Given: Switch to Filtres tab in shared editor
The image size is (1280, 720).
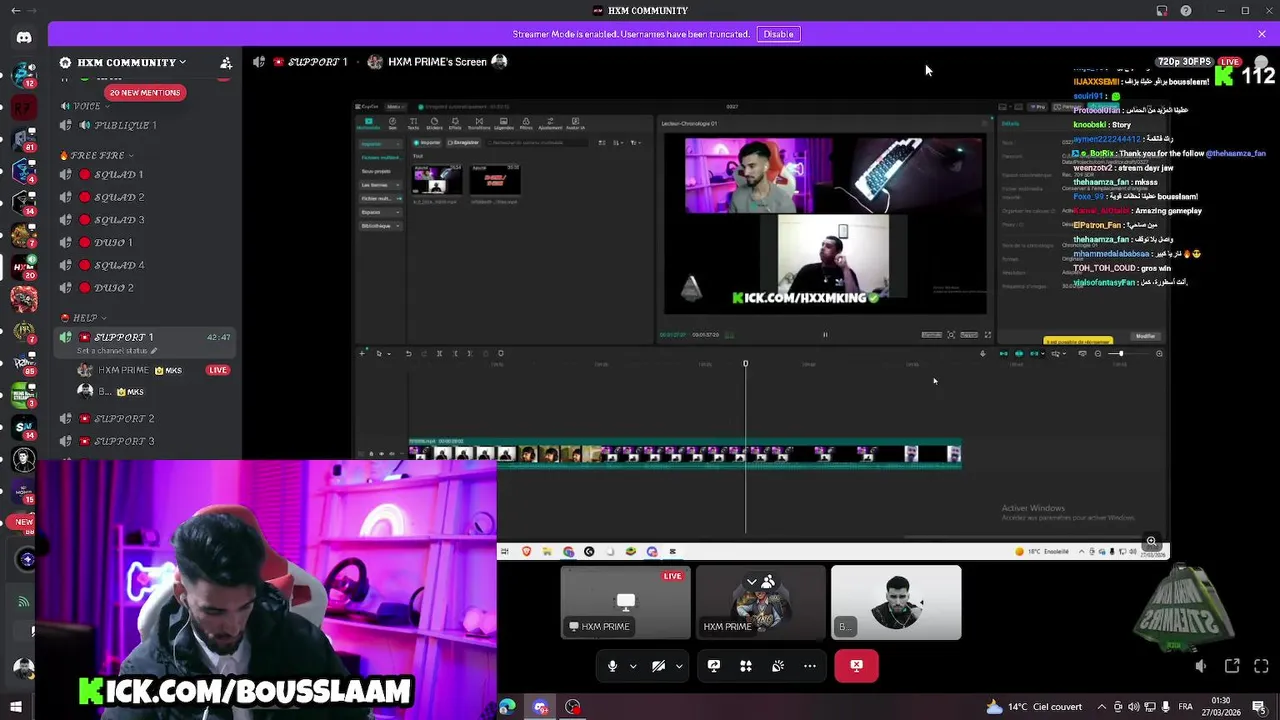Looking at the screenshot, I should click(x=526, y=124).
